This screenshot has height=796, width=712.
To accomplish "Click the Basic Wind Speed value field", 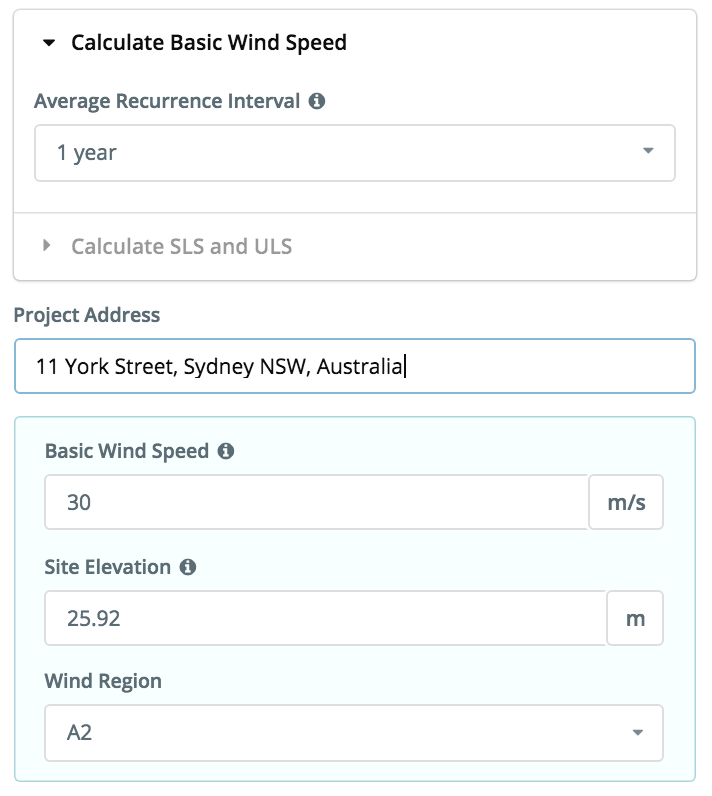I will 317,502.
